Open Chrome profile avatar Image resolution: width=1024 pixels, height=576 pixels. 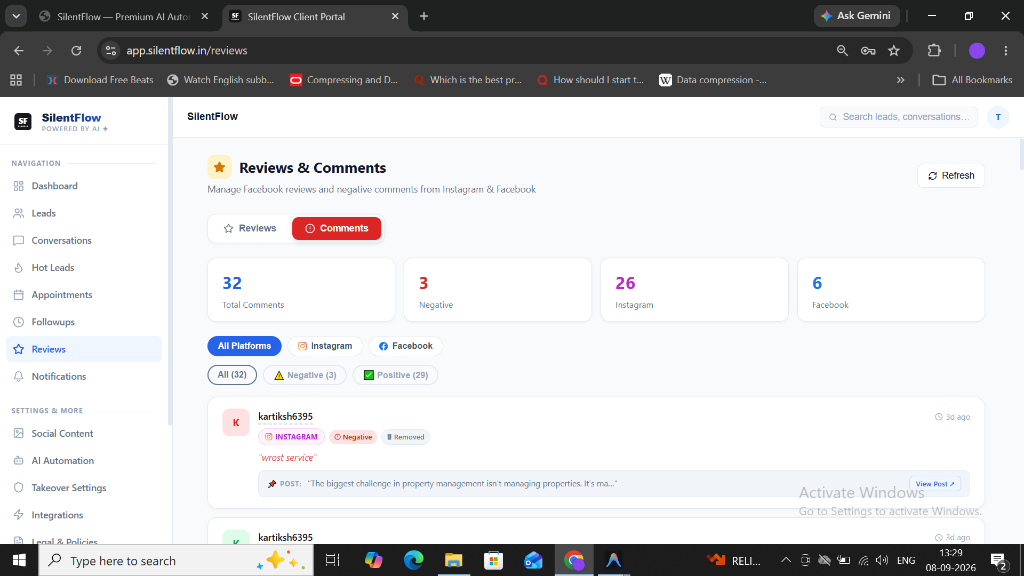(x=977, y=50)
